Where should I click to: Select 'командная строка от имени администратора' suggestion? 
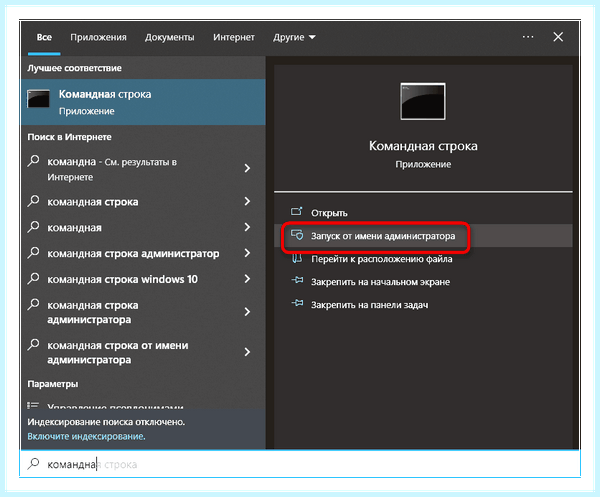(x=117, y=353)
